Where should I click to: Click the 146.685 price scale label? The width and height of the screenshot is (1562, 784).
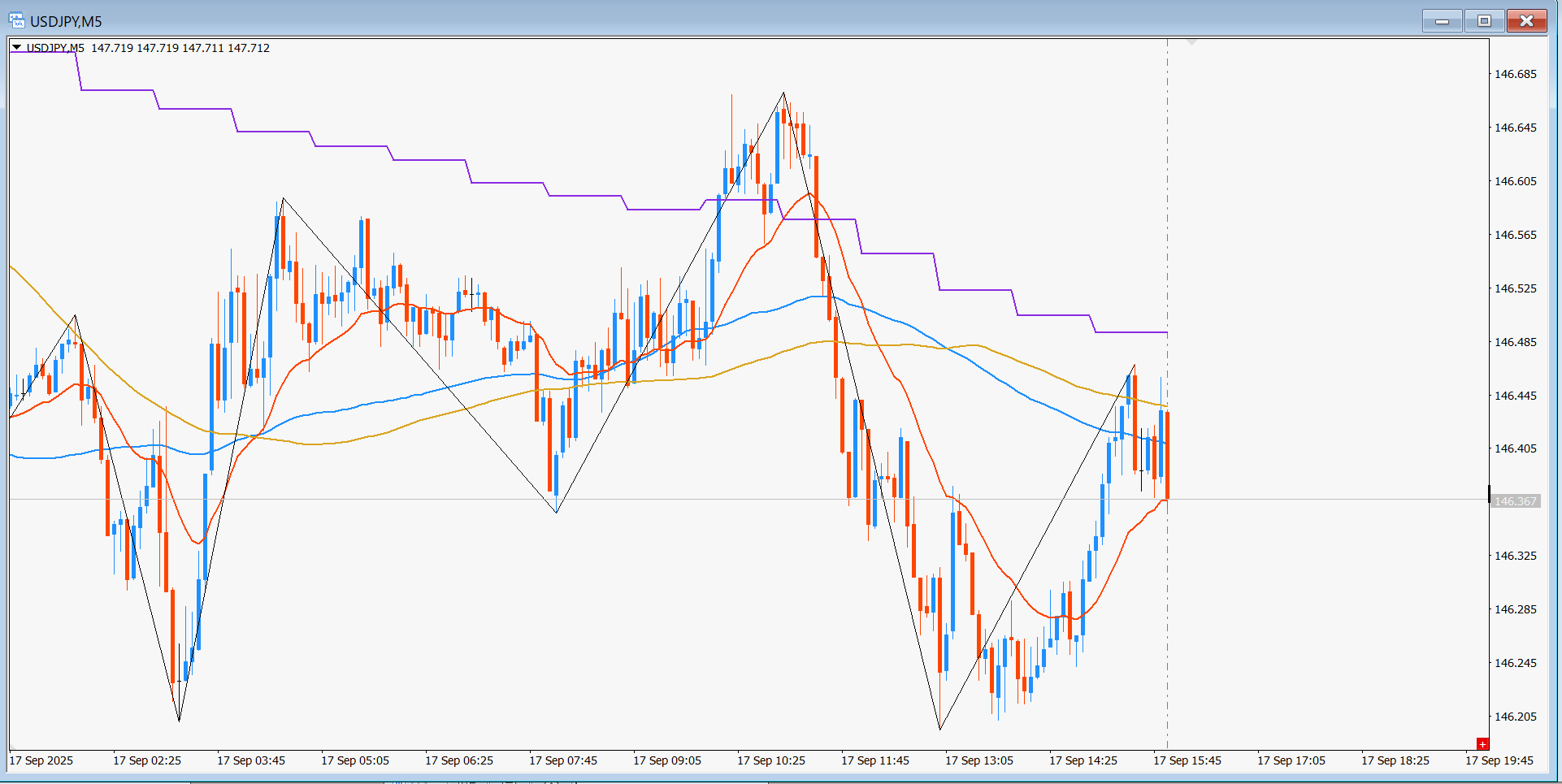coord(1516,74)
